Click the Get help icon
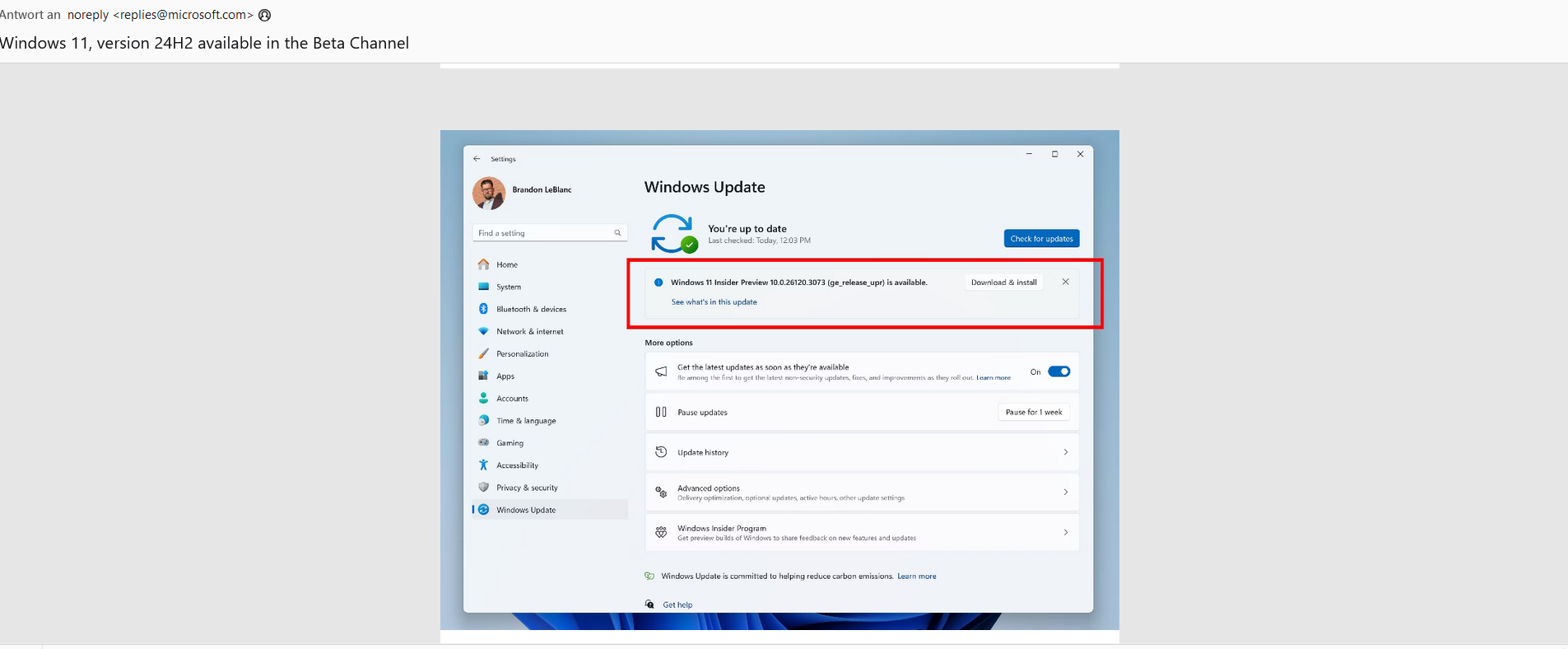 tap(649, 604)
